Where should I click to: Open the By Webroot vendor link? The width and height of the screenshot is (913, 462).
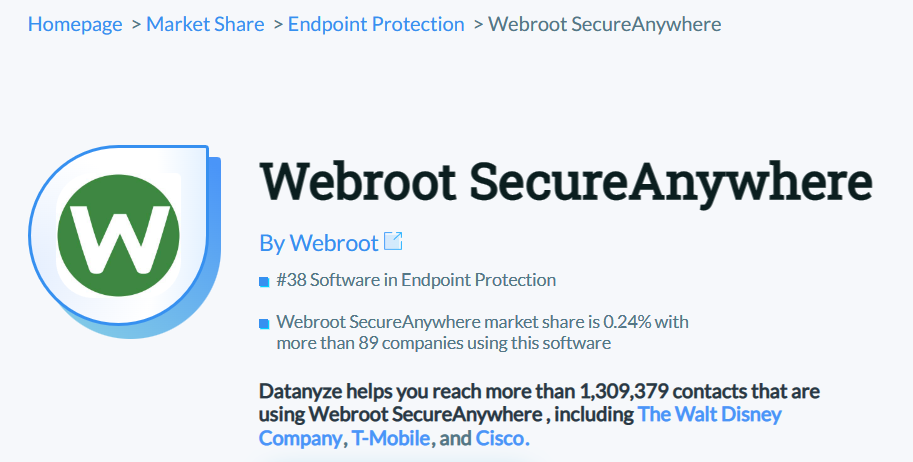coord(319,242)
